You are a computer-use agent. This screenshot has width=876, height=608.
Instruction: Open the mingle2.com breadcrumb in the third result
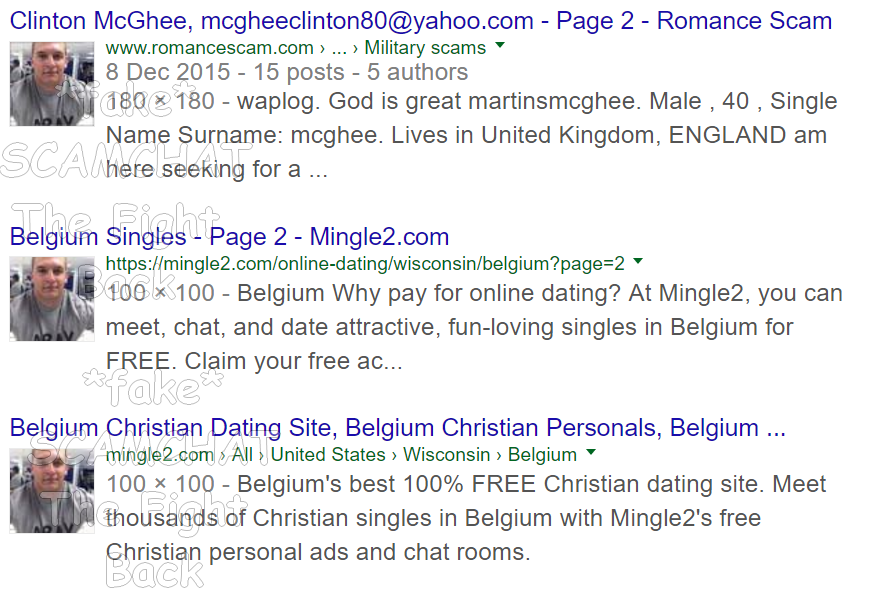160,455
